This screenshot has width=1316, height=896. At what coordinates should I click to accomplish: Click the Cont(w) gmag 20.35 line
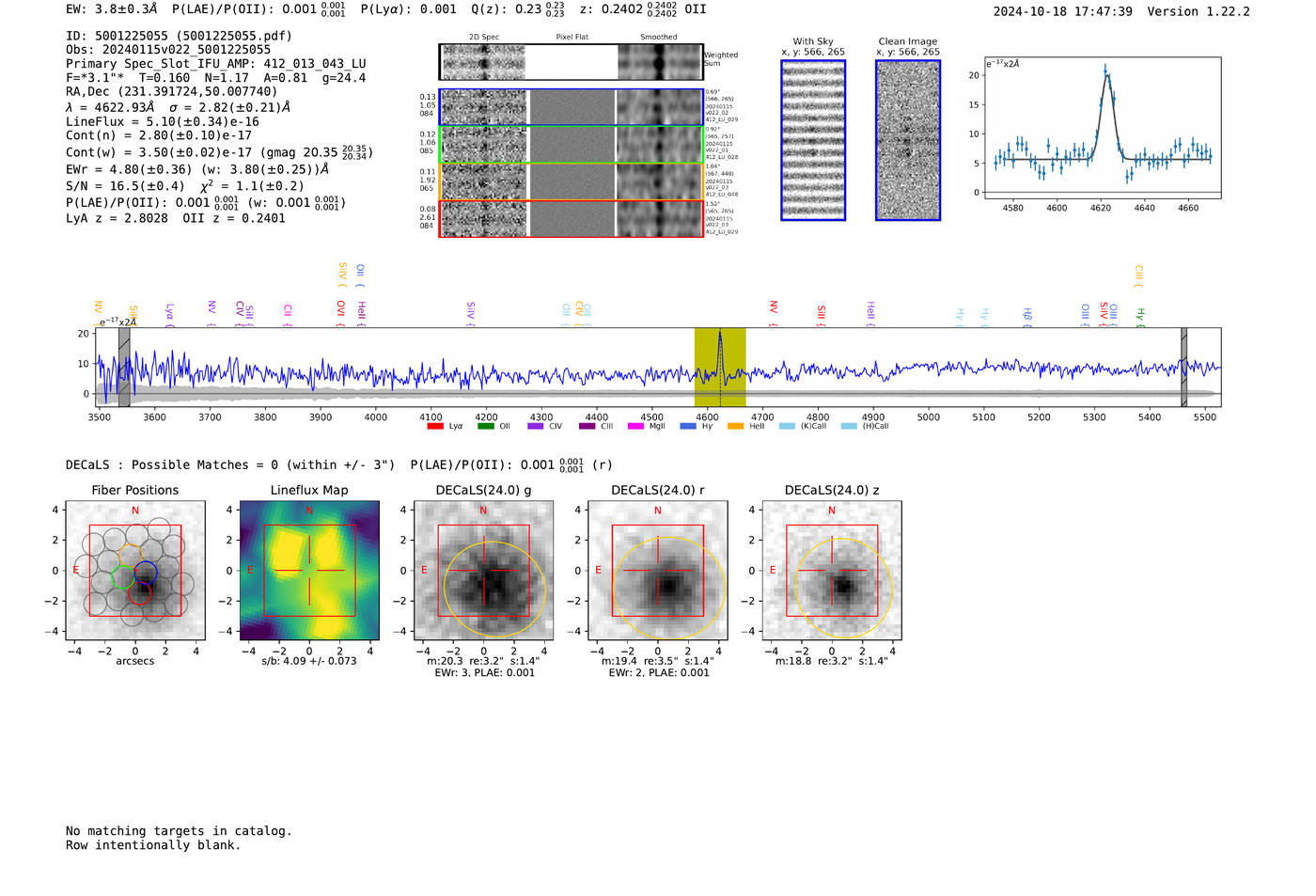[219, 151]
